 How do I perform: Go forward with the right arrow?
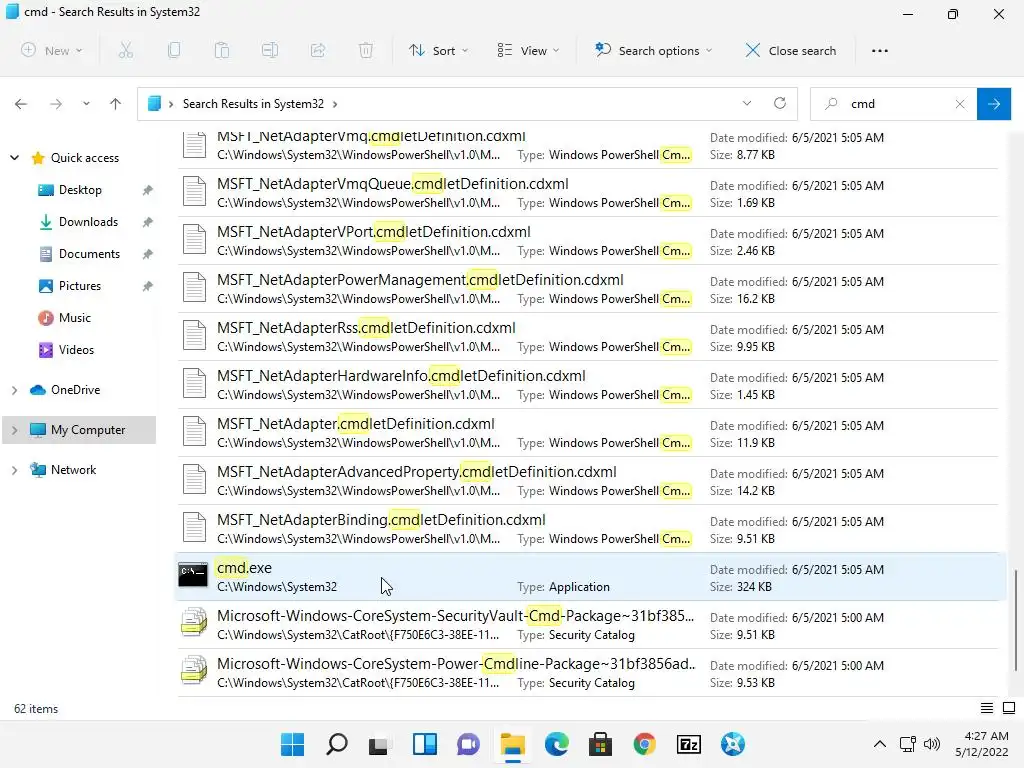point(56,104)
